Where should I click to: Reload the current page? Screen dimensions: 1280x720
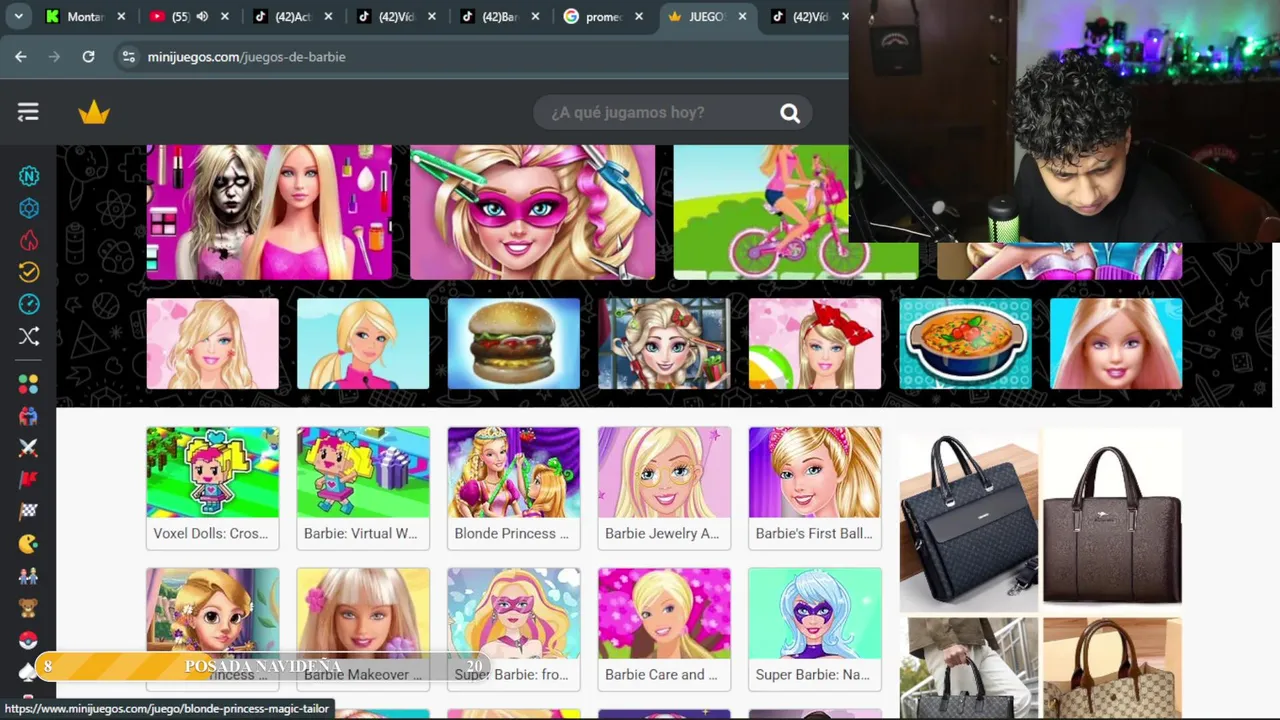(x=88, y=57)
